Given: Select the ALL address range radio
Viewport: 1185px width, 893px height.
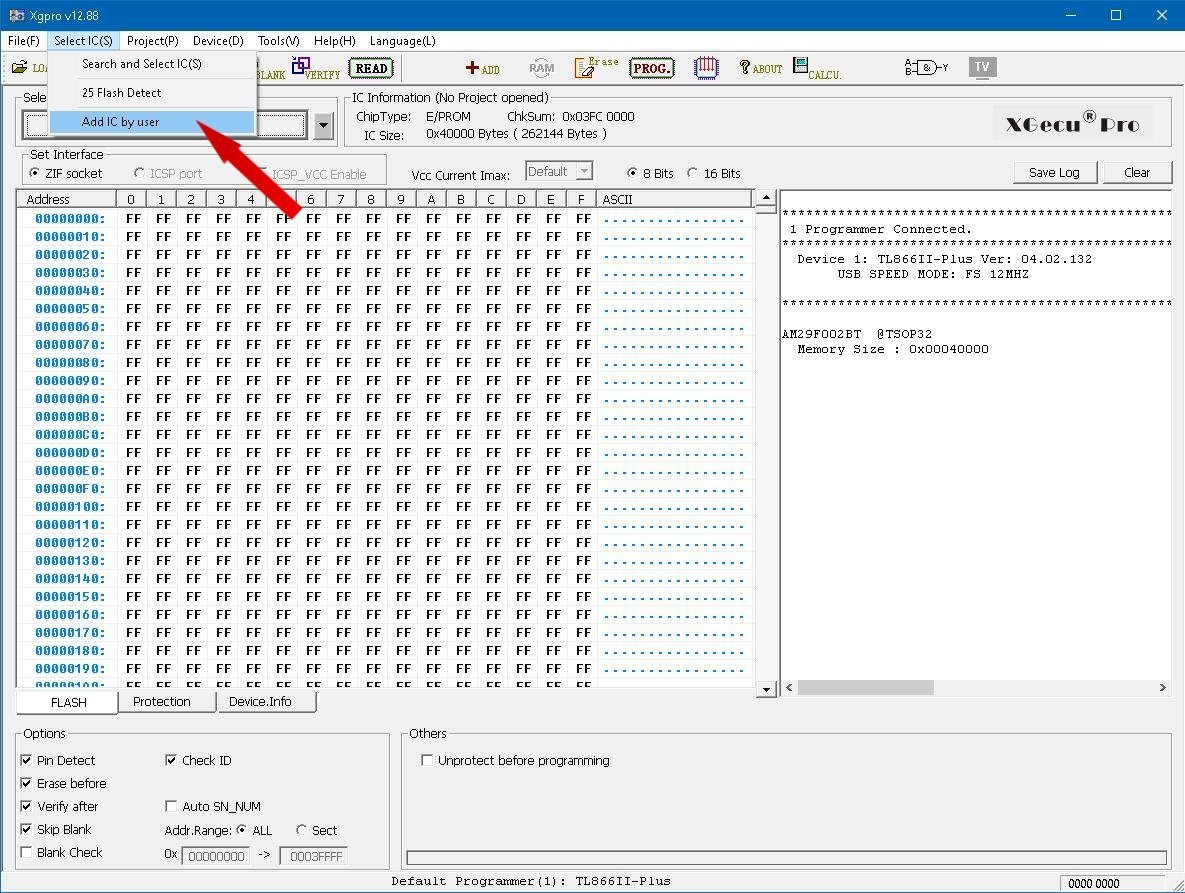Looking at the screenshot, I should [x=241, y=830].
